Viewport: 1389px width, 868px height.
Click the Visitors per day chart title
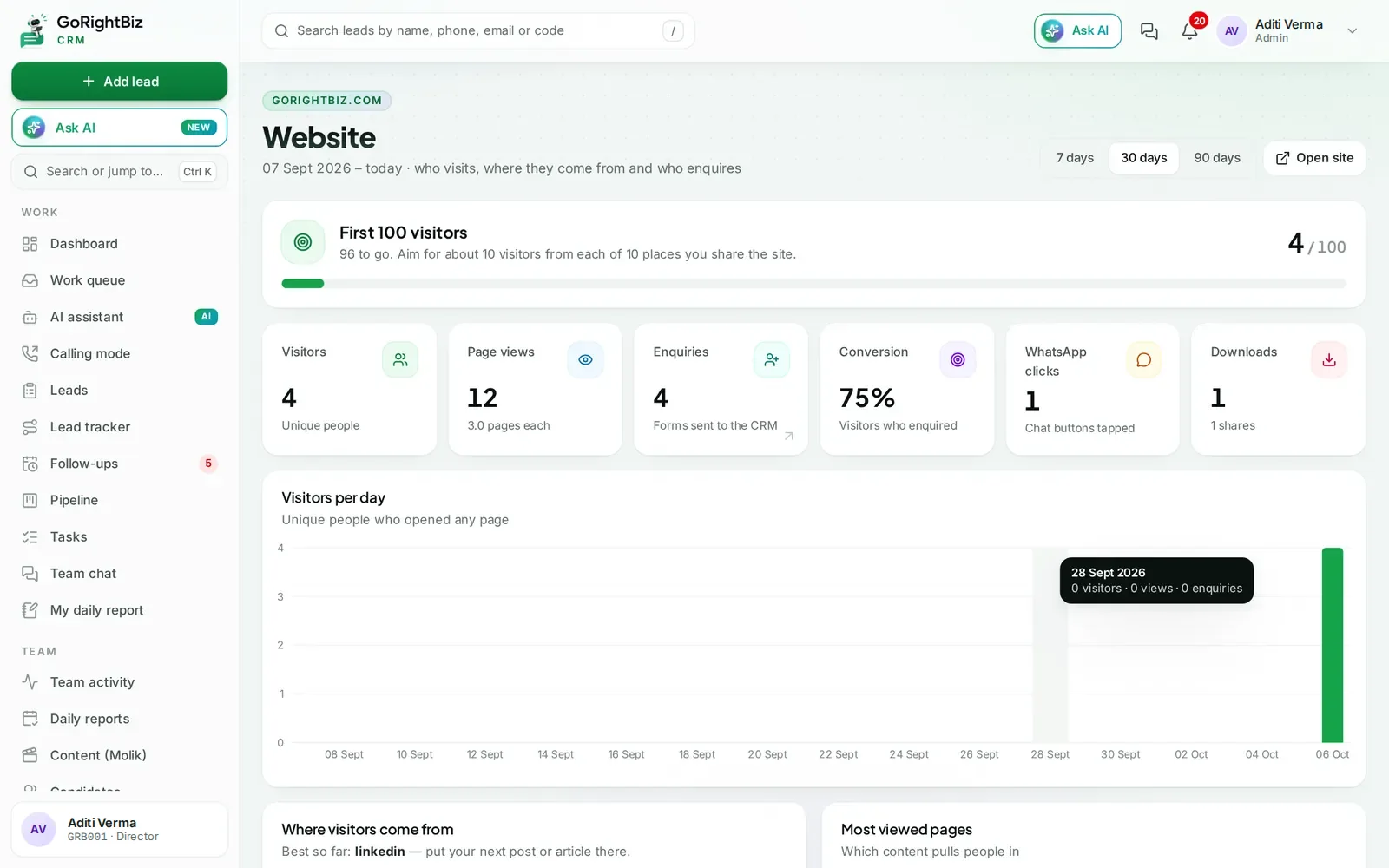[333, 497]
